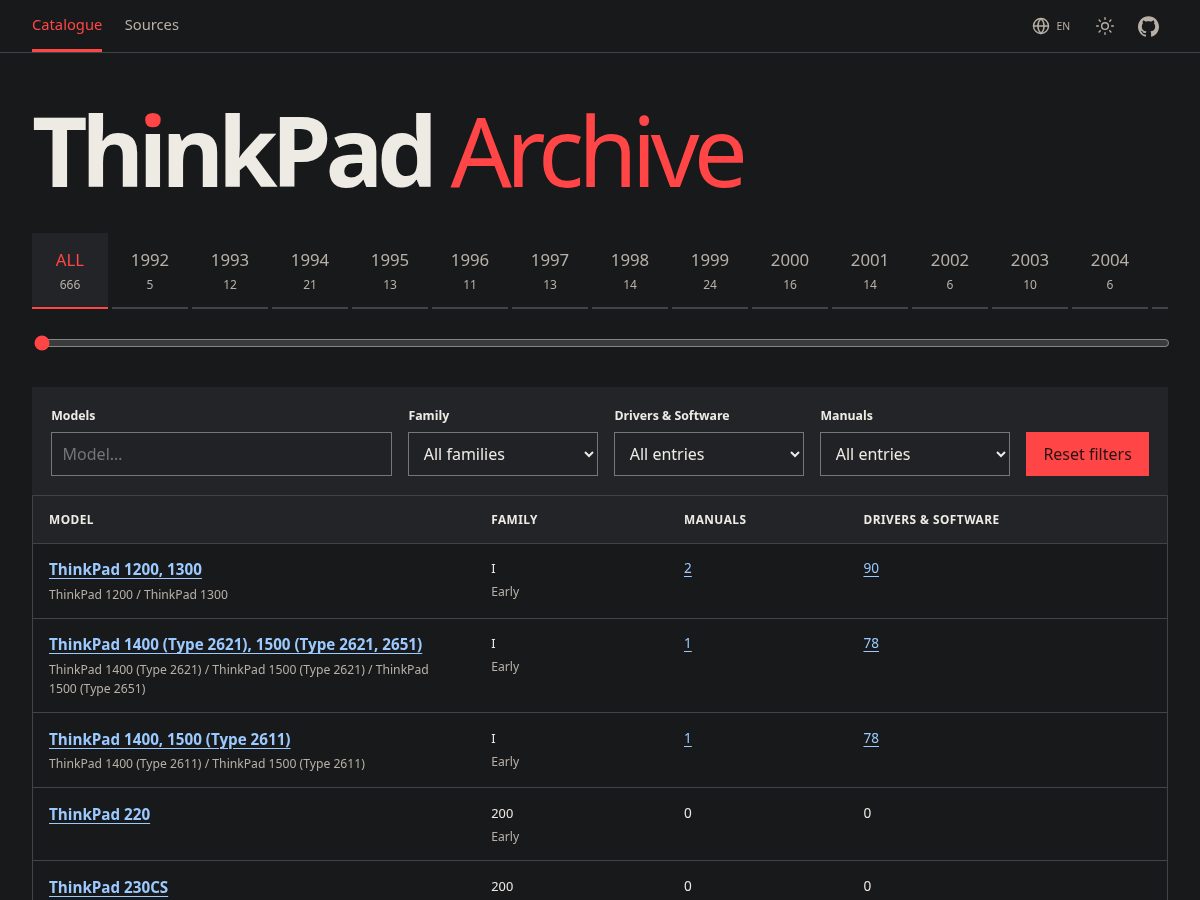Image resolution: width=1200 pixels, height=900 pixels.
Task: Click family '200' in ThinkPad 220 row
Action: pos(502,813)
